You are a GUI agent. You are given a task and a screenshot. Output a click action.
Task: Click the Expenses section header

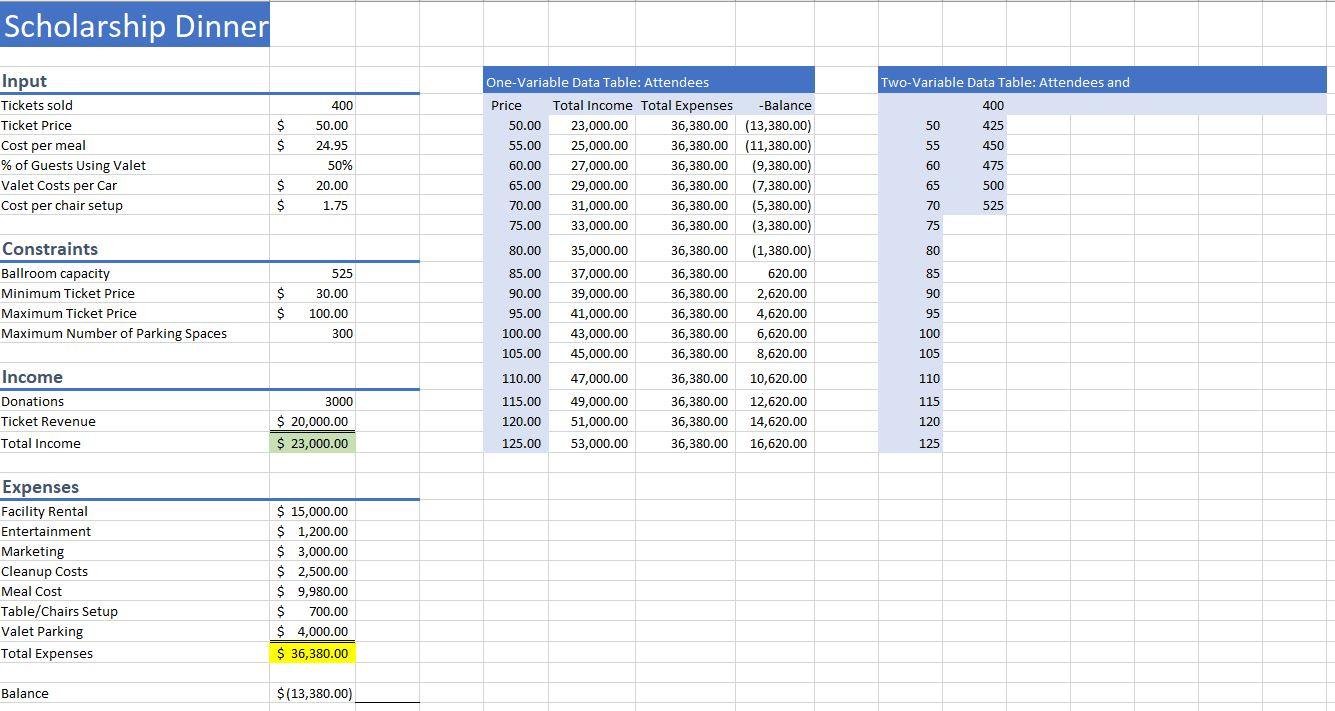point(40,487)
